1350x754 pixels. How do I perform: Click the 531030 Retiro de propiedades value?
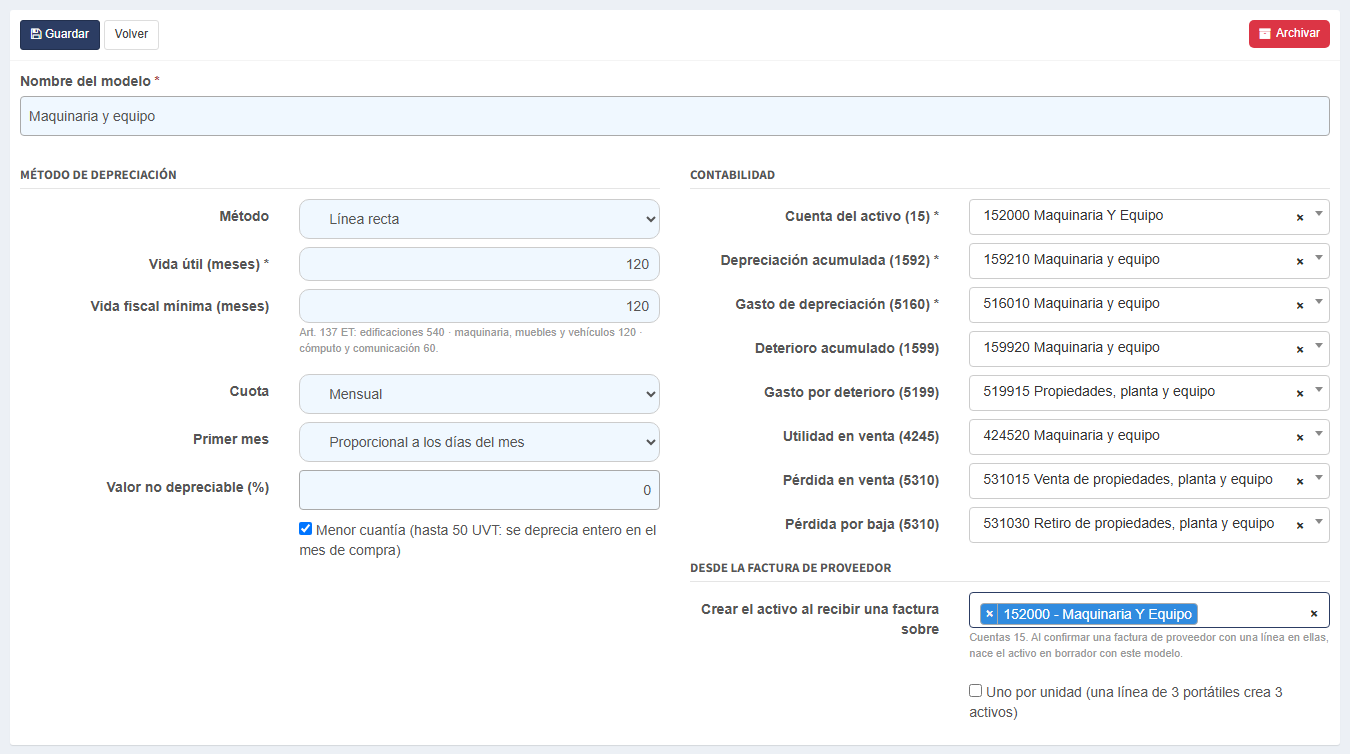pos(1129,523)
